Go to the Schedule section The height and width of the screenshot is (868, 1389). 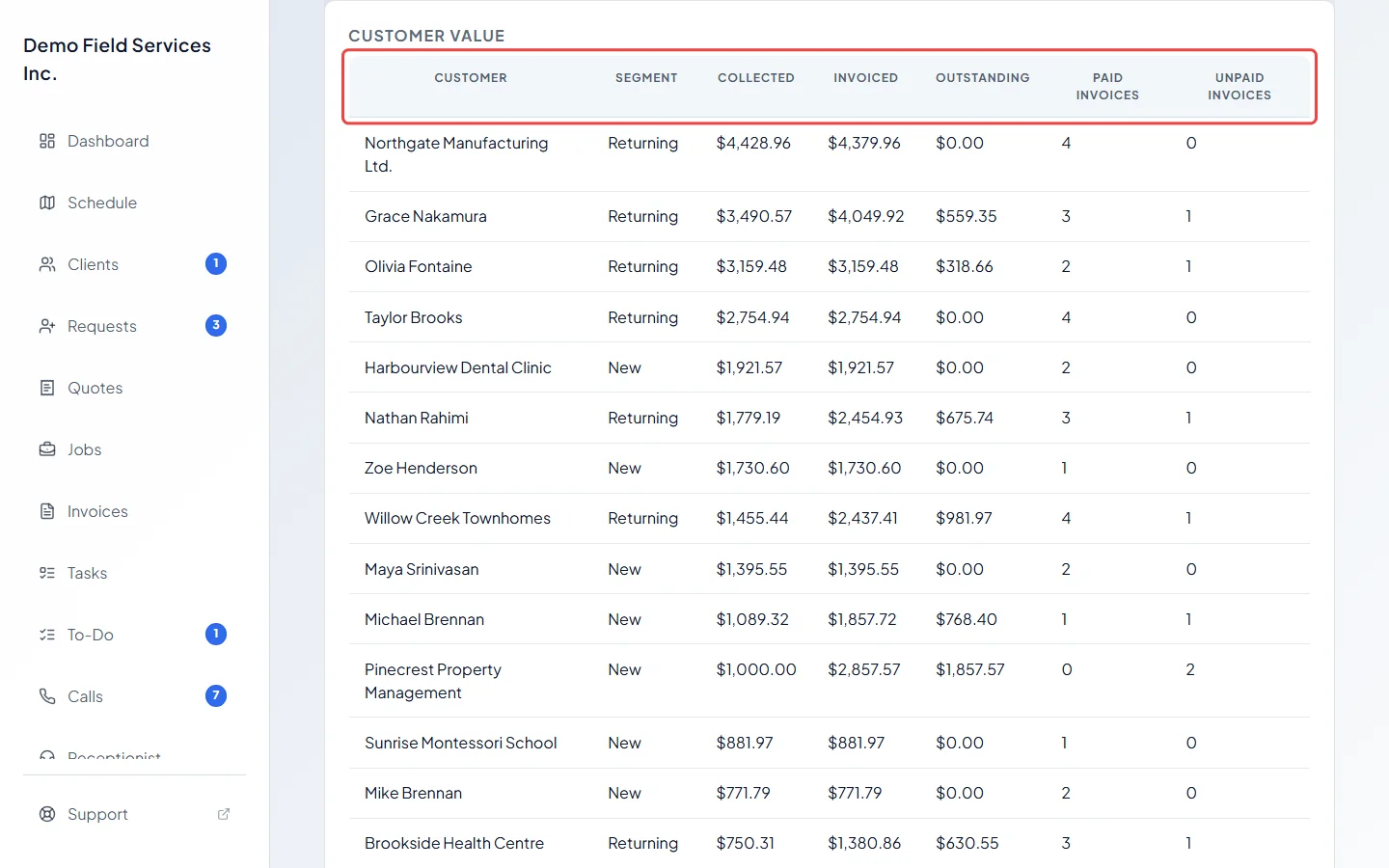pos(135,203)
